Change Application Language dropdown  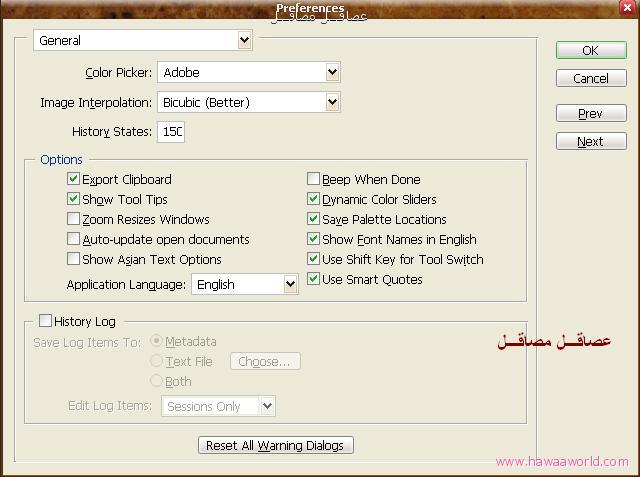click(x=244, y=284)
